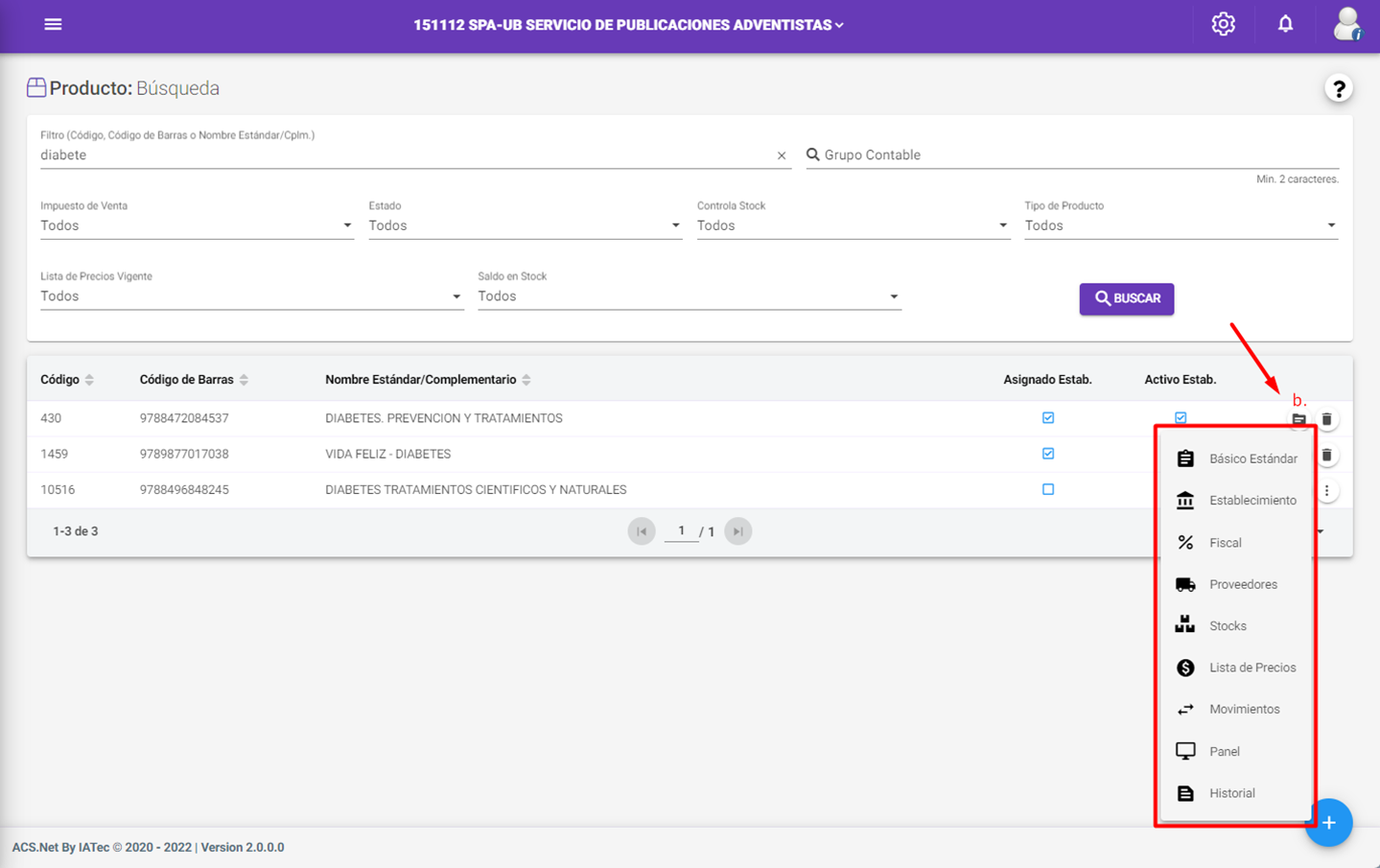The image size is (1380, 868).
Task: Expand the Controla Stock dropdown
Action: coord(853,226)
